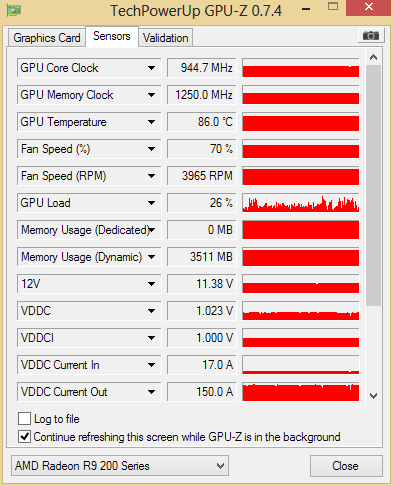
Task: Click the scrollbar down arrow
Action: (373, 396)
